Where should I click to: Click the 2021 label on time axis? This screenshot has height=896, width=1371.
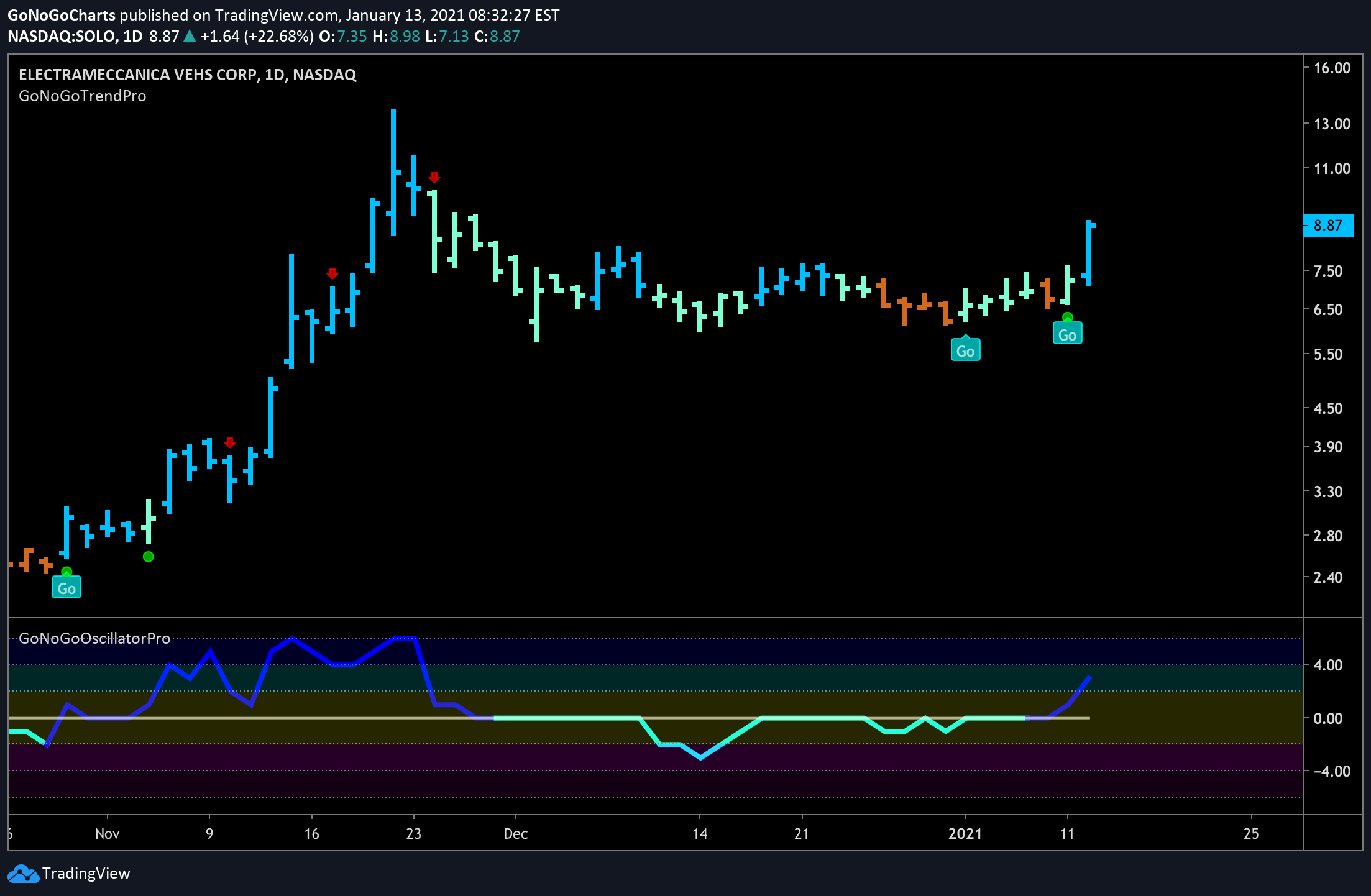coord(965,834)
